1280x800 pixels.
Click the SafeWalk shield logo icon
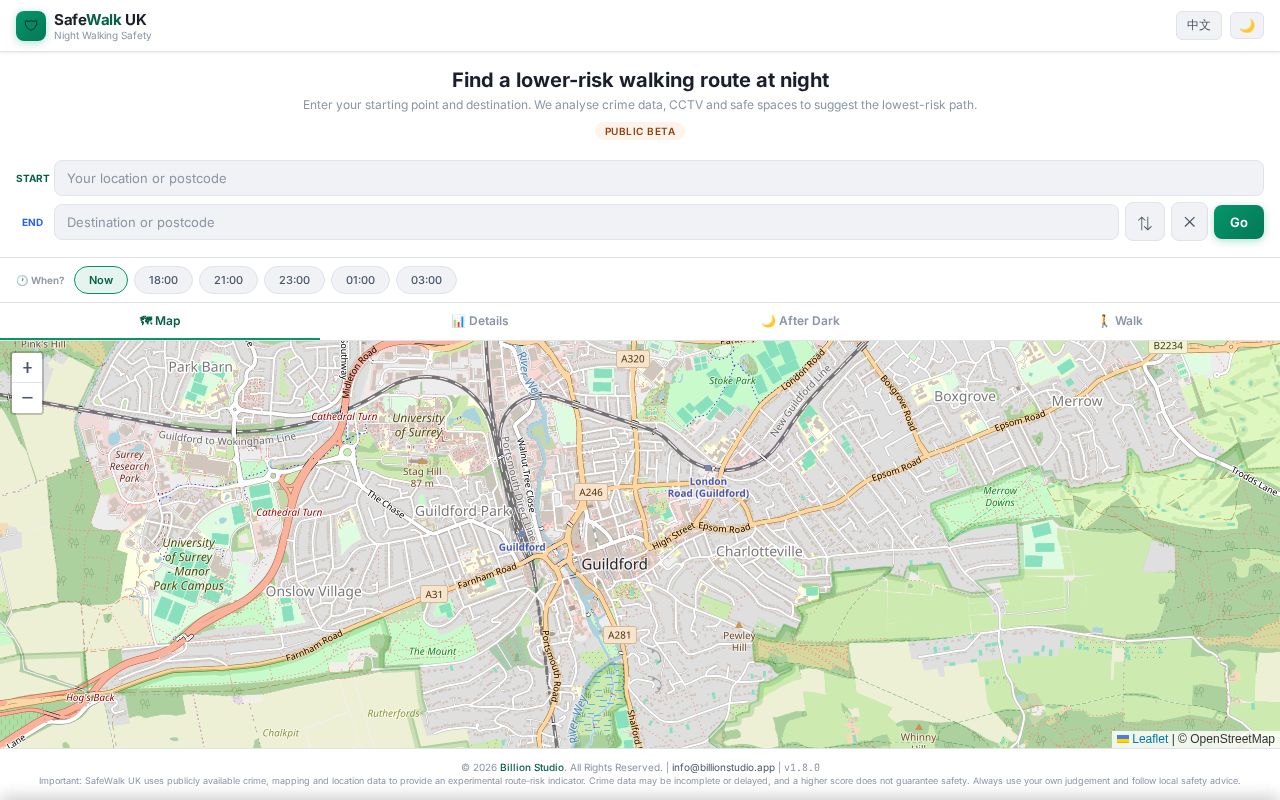click(x=31, y=26)
